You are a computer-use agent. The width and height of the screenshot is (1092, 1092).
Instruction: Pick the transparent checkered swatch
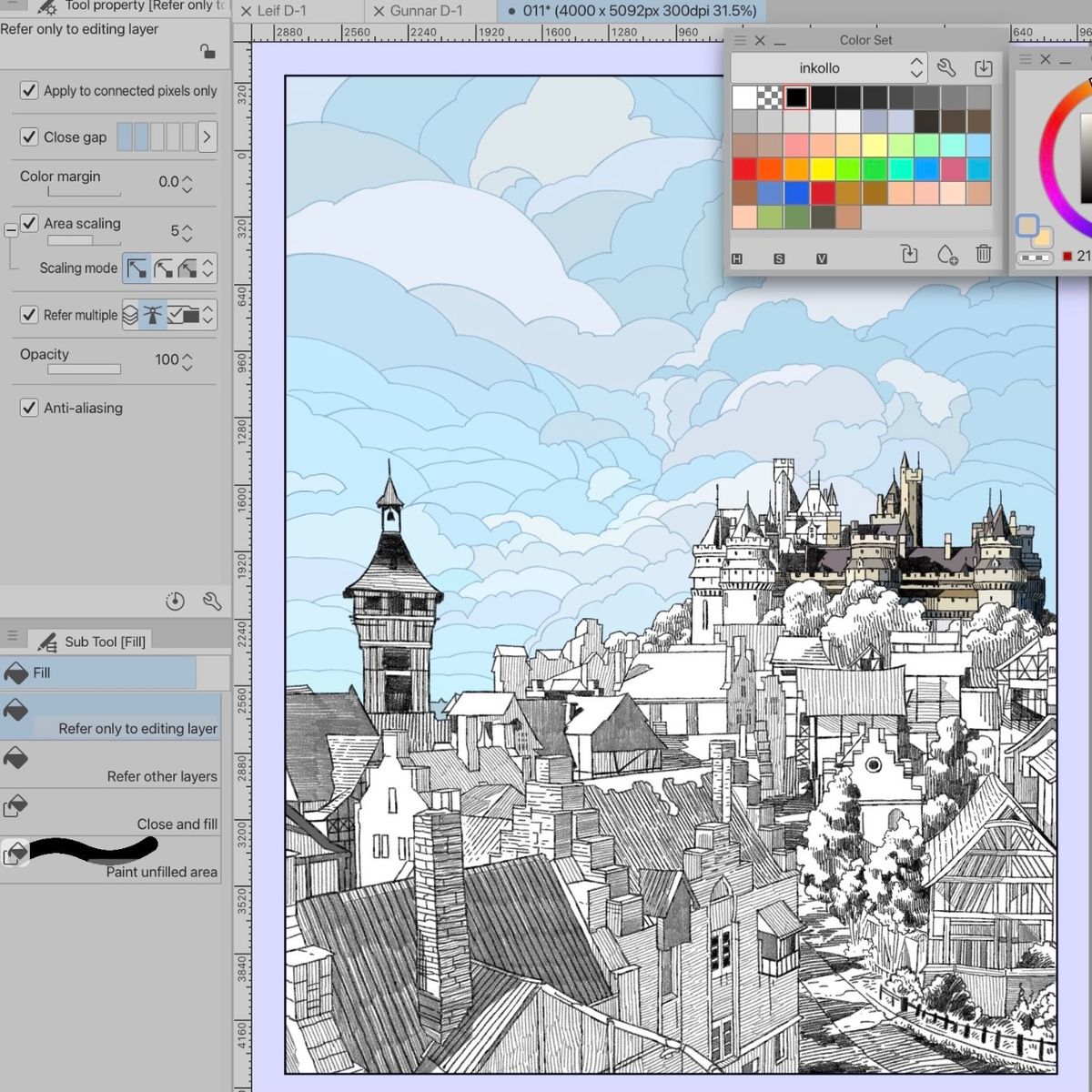point(770,97)
